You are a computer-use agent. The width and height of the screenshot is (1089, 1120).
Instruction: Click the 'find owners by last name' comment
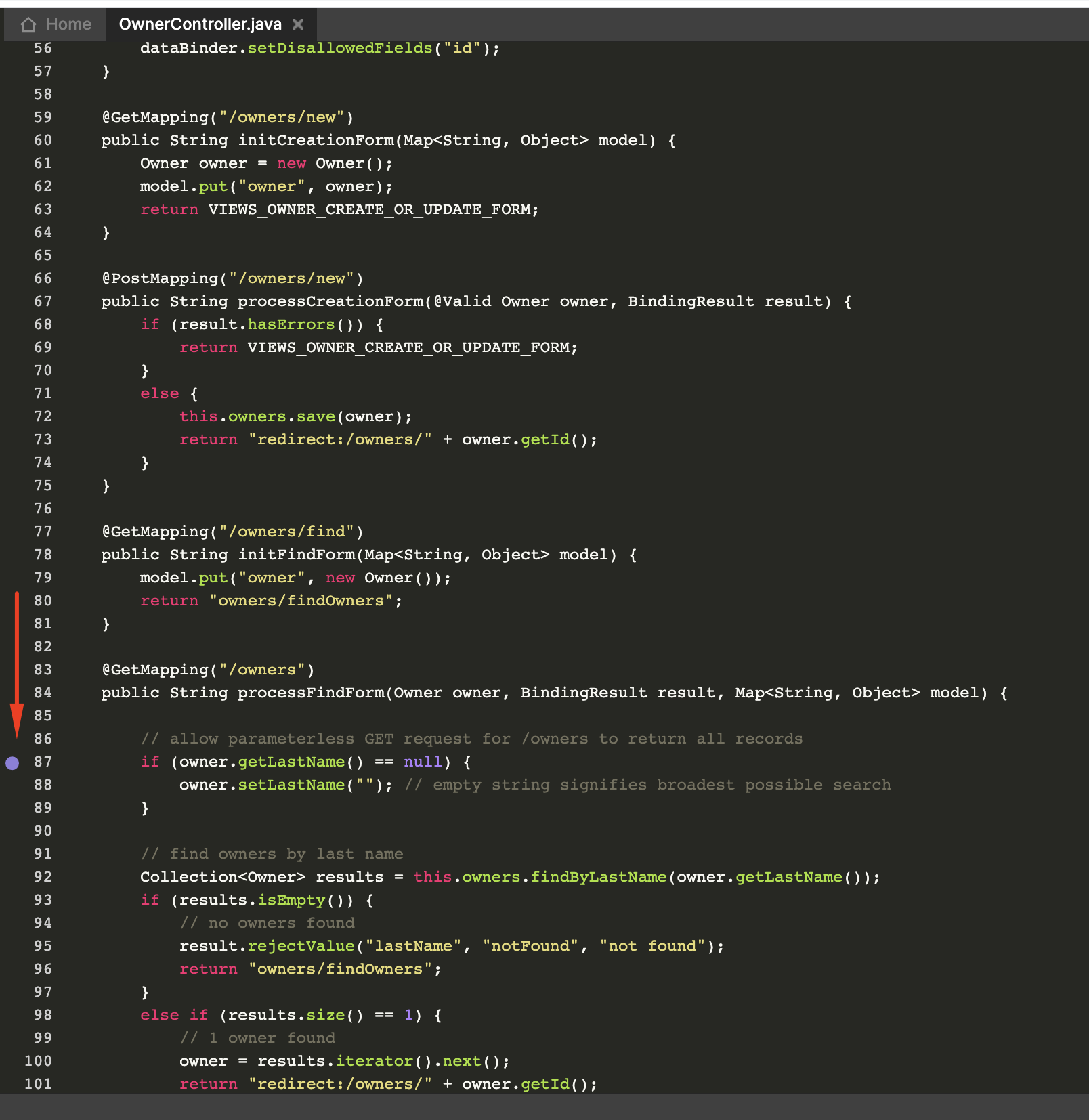tap(272, 854)
